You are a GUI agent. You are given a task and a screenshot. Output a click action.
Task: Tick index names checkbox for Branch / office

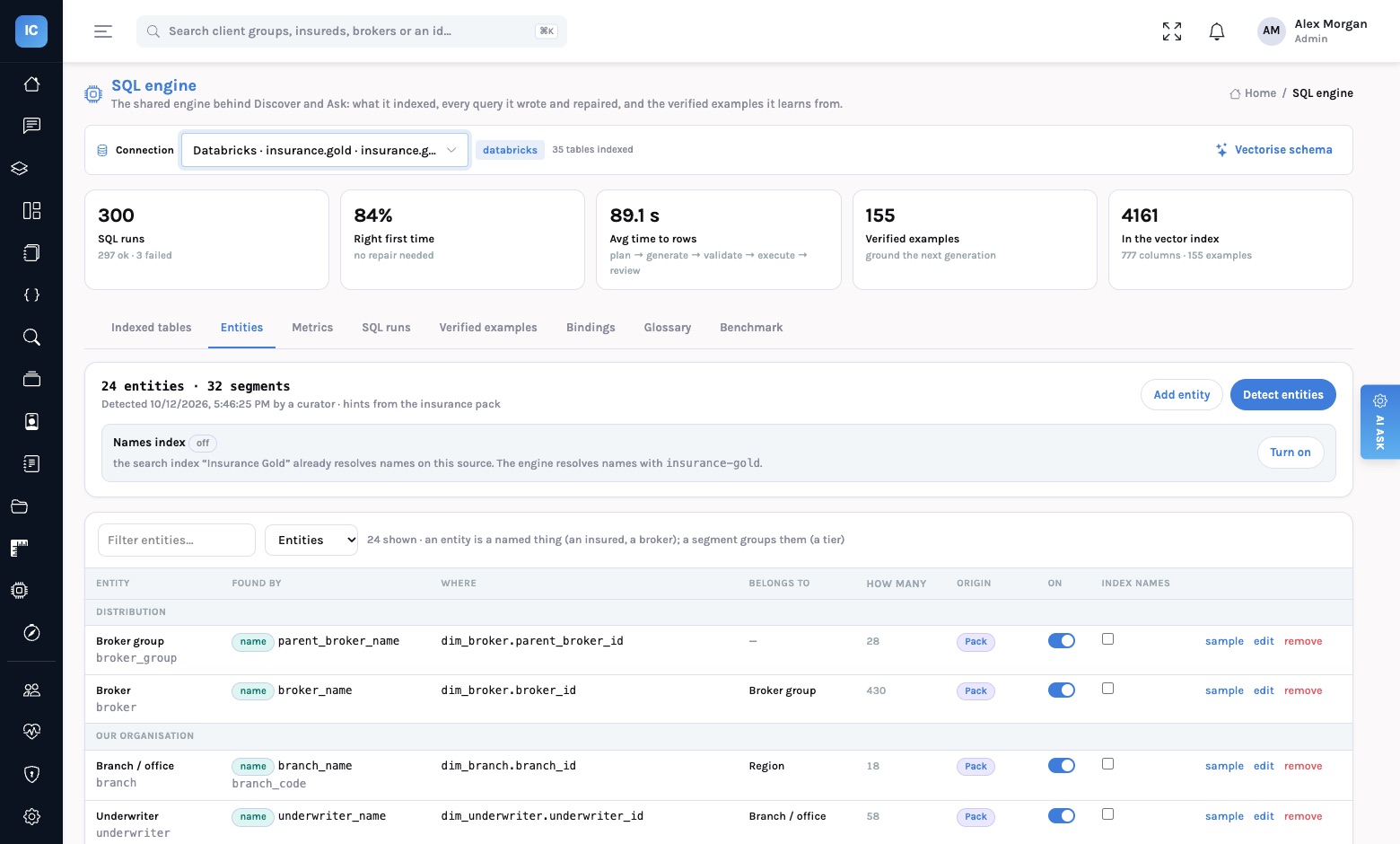point(1107,764)
